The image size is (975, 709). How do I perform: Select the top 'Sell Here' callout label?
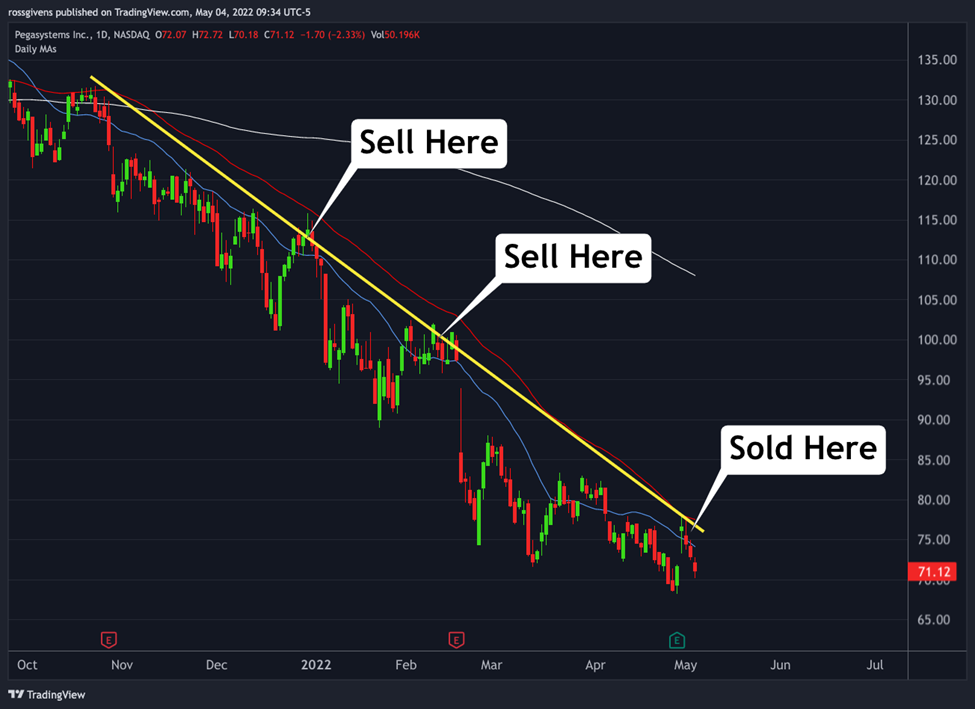pos(429,143)
